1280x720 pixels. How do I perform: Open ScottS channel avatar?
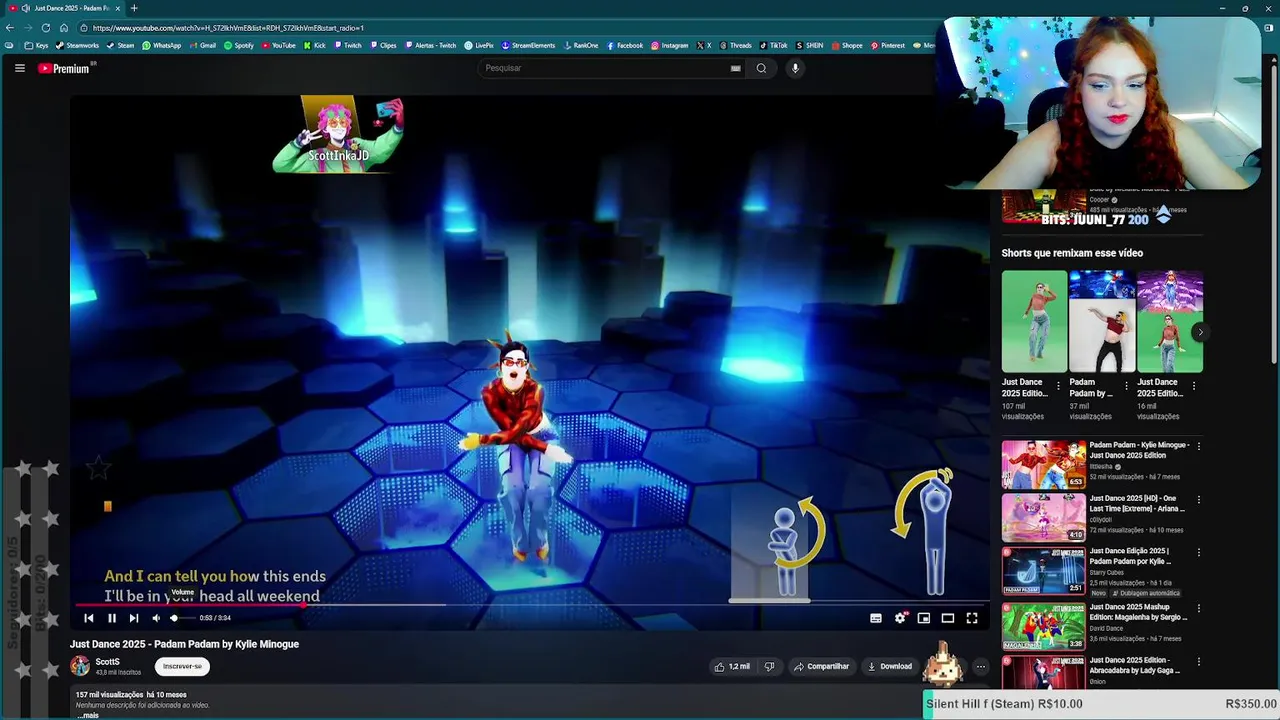(80, 666)
